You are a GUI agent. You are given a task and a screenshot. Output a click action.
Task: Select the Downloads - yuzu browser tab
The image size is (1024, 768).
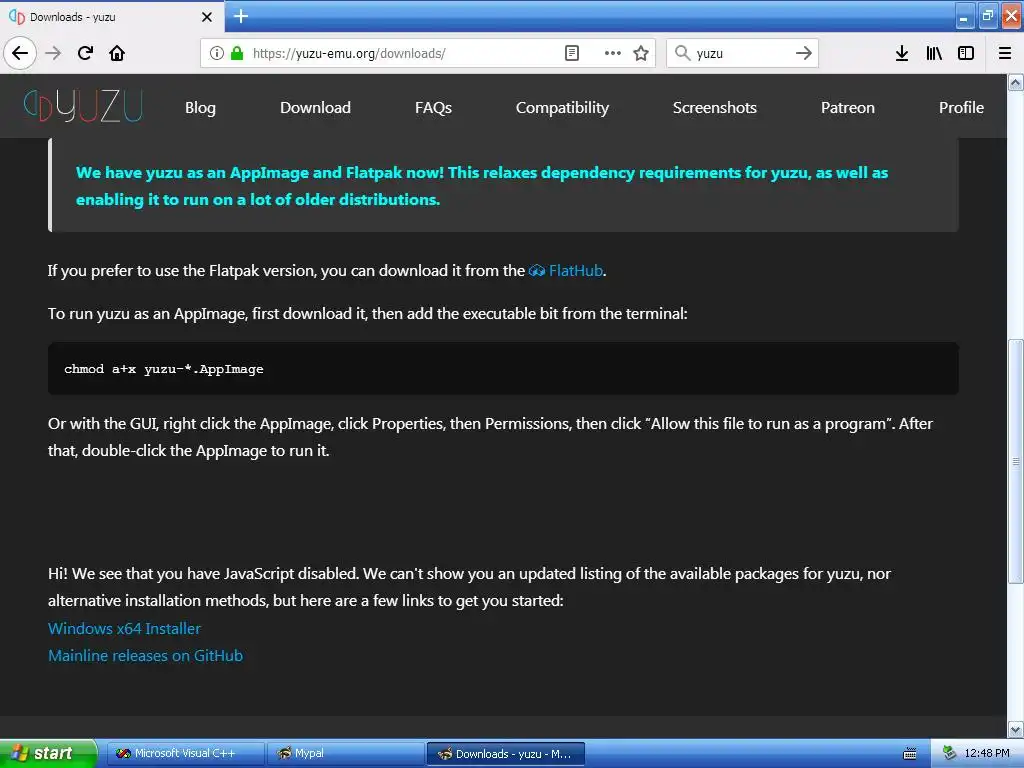tap(110, 16)
